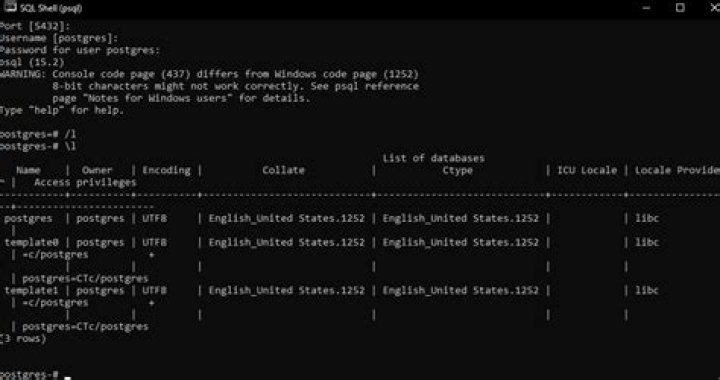Viewport: 720px width, 380px height.
Task: Click the SQL Shell app icon in title bar
Action: coord(10,7)
